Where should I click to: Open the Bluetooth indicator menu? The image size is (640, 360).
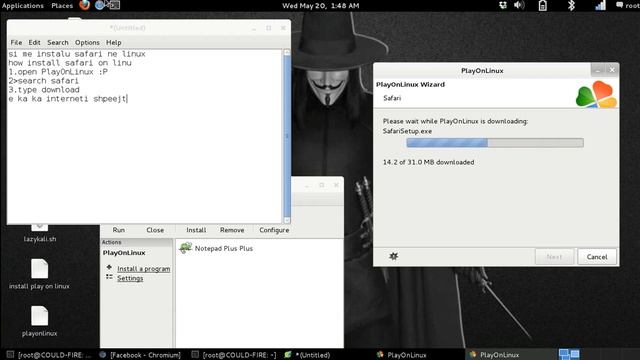coord(571,5)
